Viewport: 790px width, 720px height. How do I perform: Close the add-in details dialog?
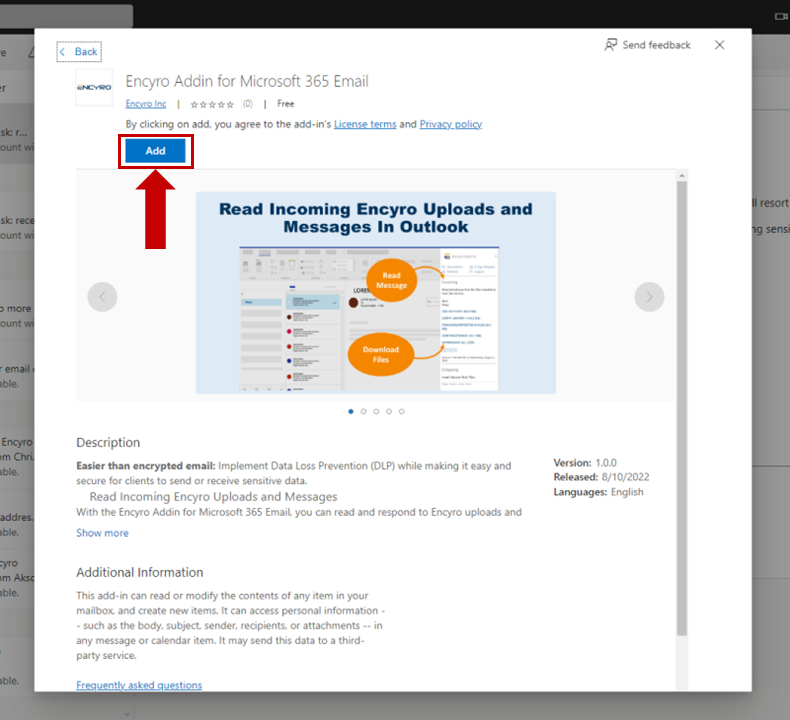tap(720, 45)
